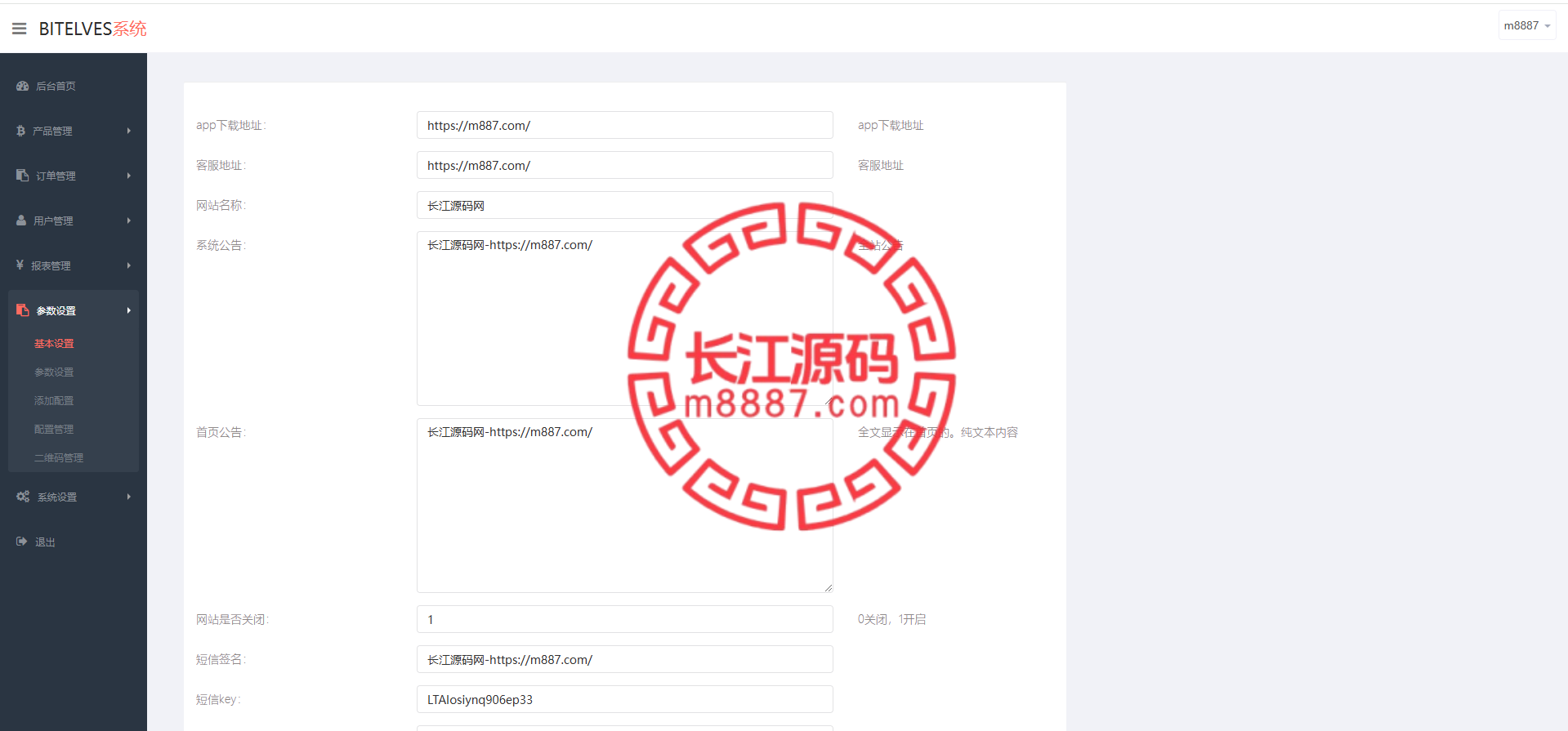Image resolution: width=1568 pixels, height=731 pixels.
Task: Click the document icon beside 订单管理
Action: (x=22, y=176)
